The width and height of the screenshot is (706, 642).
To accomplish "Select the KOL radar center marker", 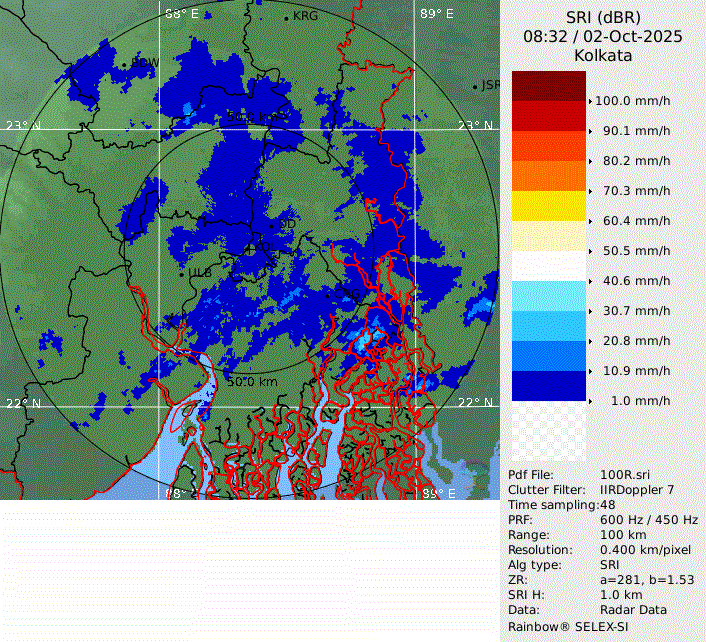I will click(250, 246).
